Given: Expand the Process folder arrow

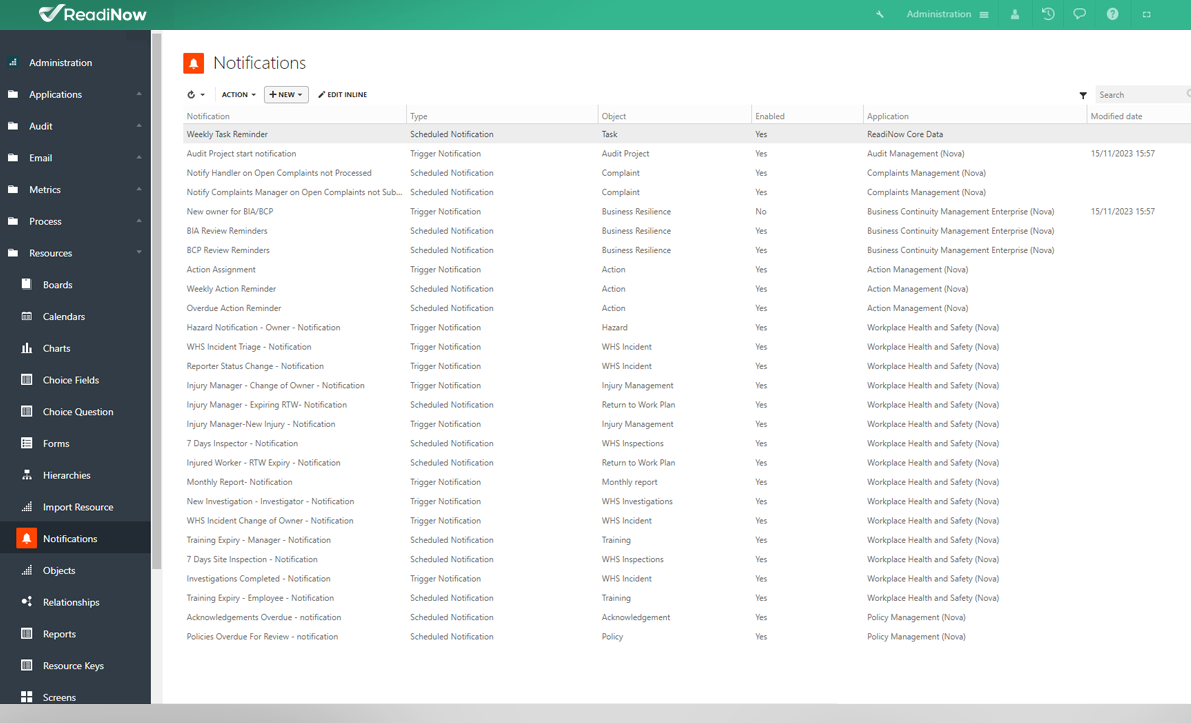Looking at the screenshot, I should coord(139,221).
